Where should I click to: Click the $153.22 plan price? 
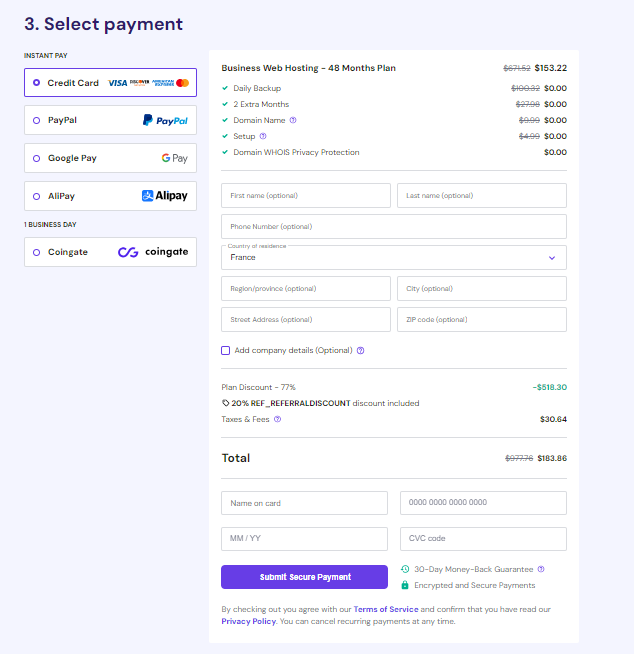[x=551, y=68]
